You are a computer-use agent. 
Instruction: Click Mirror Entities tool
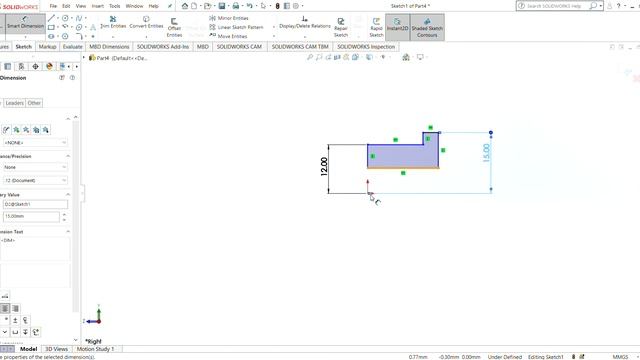pyautogui.click(x=229, y=18)
